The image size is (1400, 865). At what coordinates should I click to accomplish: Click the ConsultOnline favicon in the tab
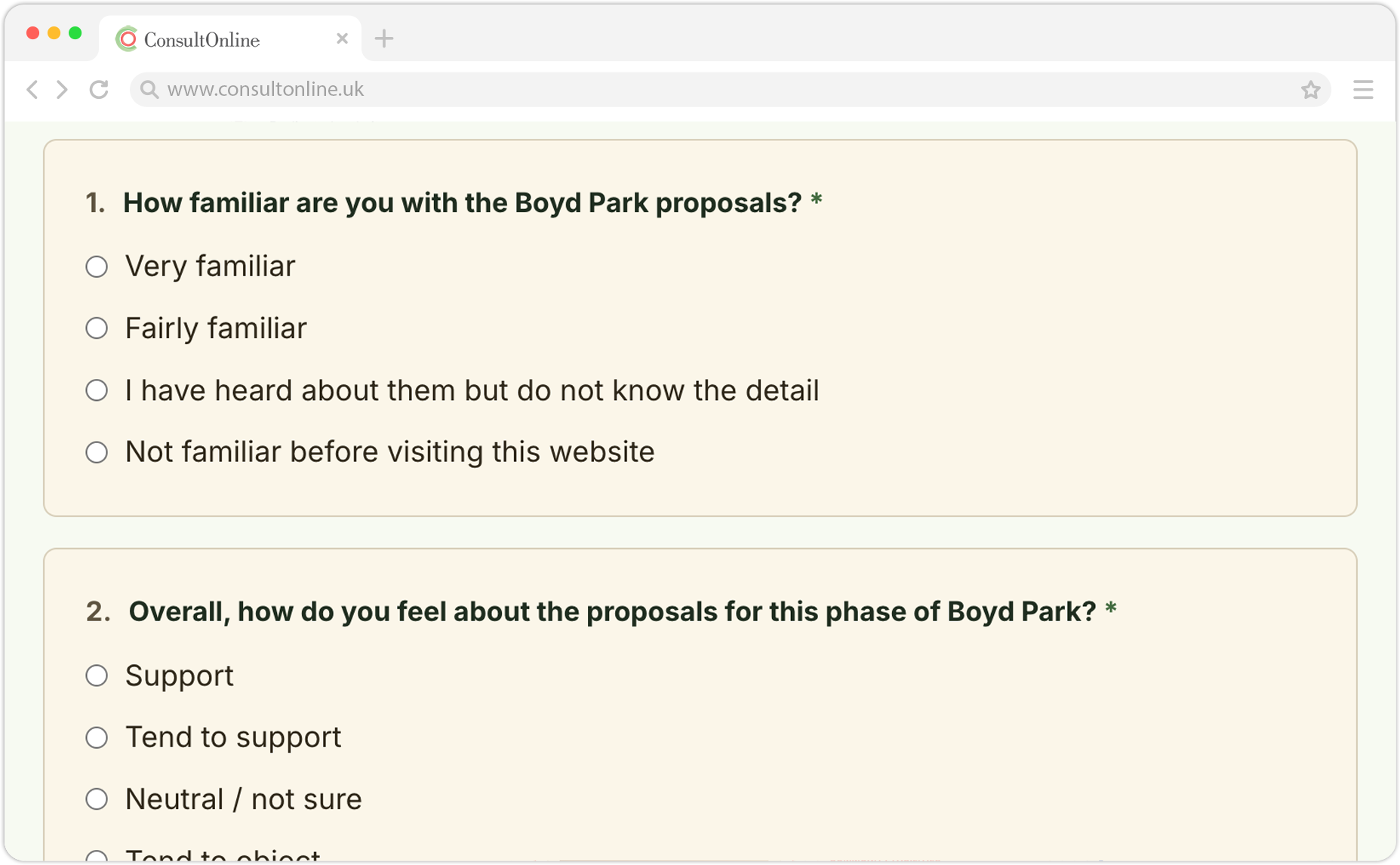[x=127, y=39]
